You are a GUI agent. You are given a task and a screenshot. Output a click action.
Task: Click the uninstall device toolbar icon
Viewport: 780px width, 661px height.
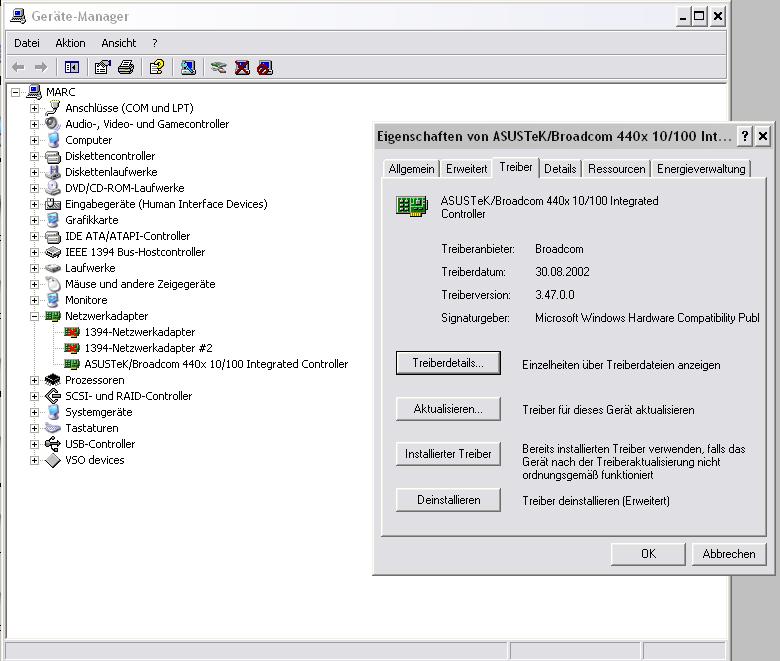click(x=242, y=67)
